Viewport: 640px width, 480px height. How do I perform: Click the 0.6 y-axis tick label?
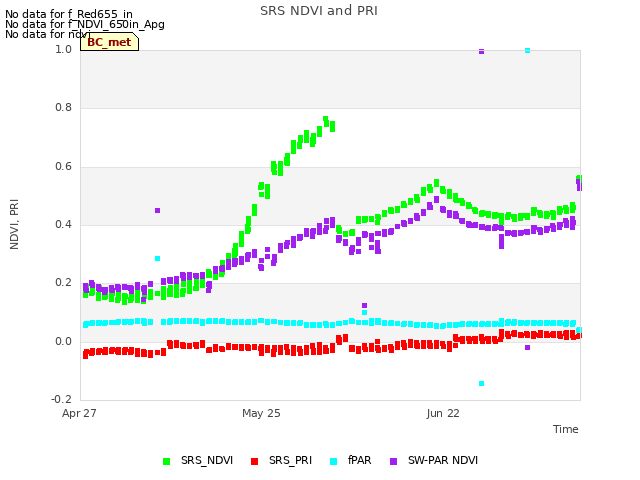(63, 166)
